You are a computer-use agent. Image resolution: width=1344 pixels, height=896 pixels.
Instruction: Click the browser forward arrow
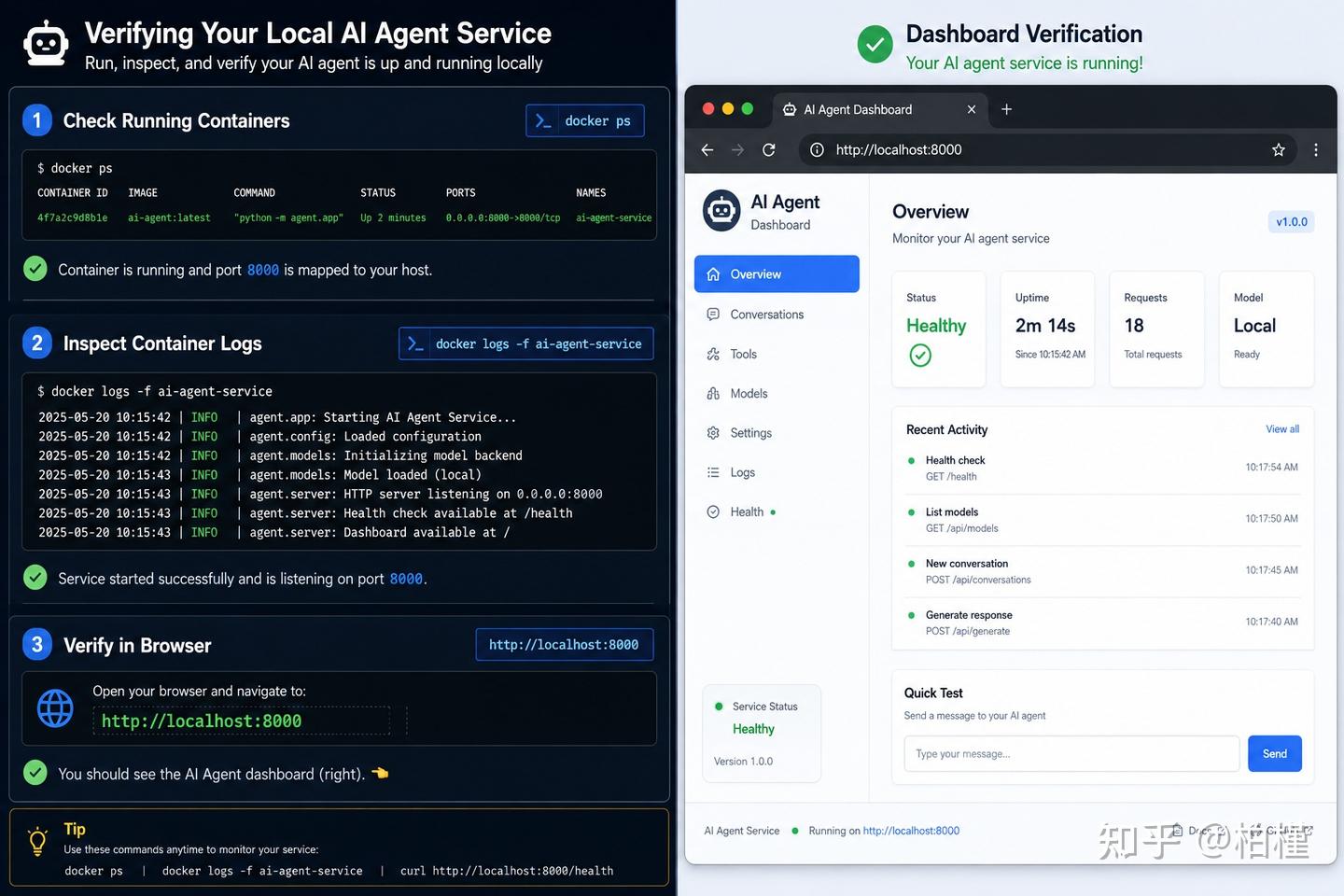pos(737,149)
